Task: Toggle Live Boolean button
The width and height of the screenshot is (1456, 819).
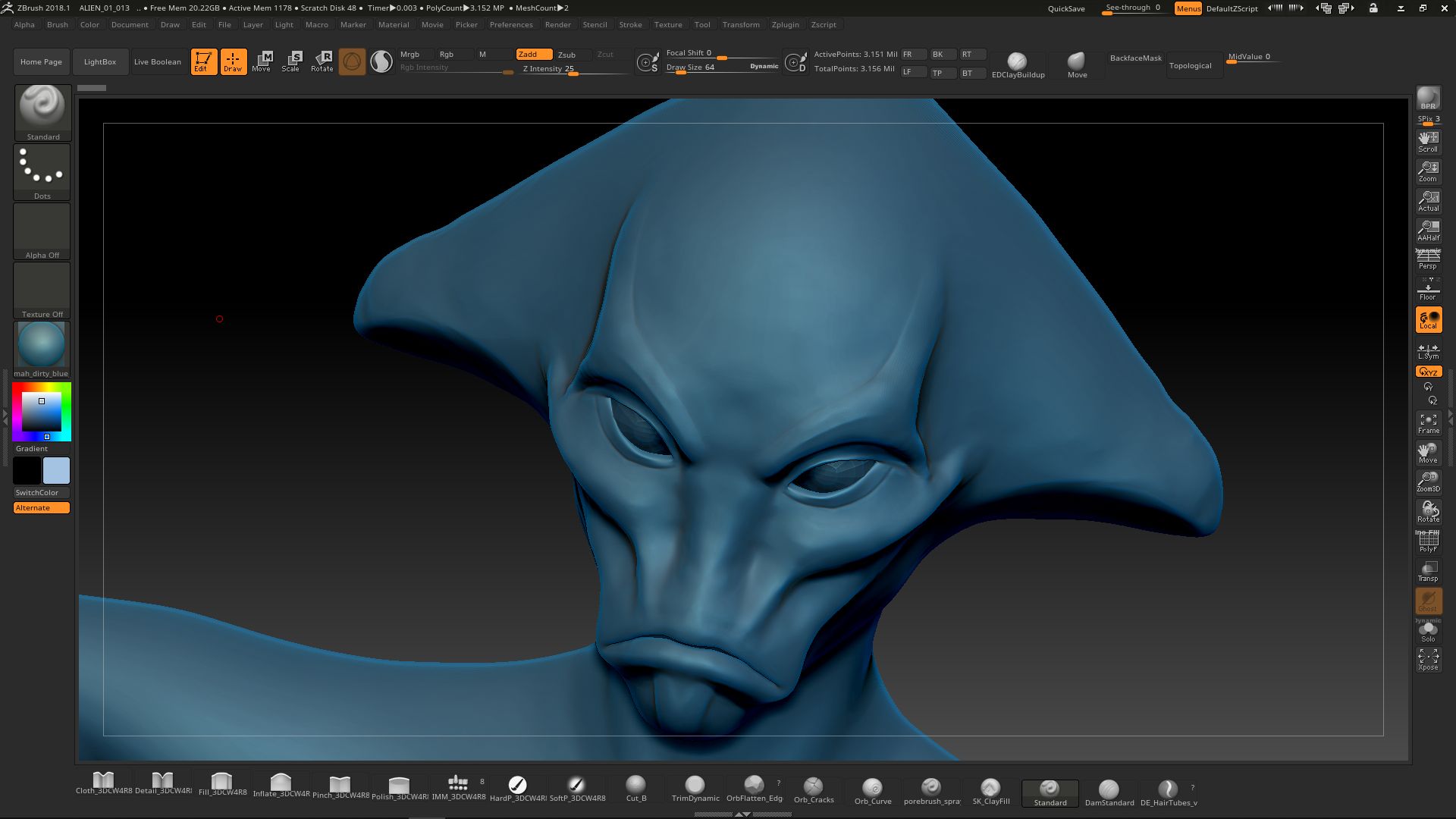Action: point(158,62)
